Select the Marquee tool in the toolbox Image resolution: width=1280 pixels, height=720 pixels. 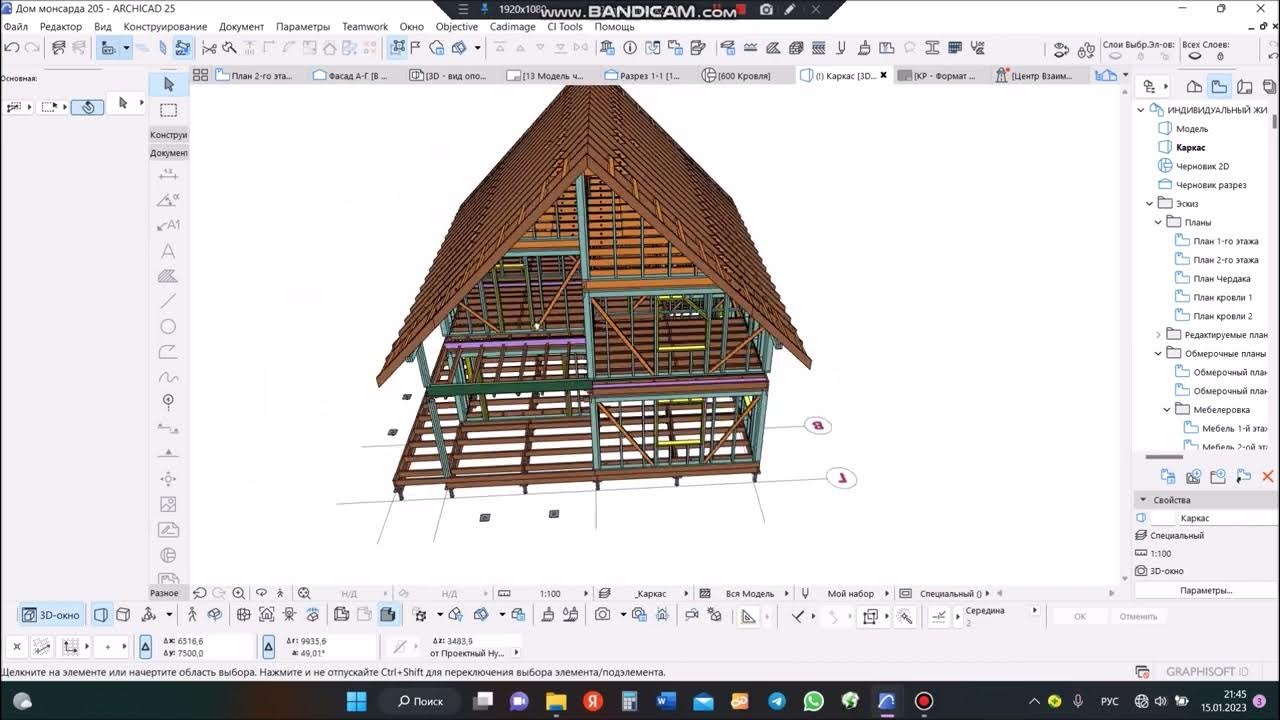(x=168, y=110)
